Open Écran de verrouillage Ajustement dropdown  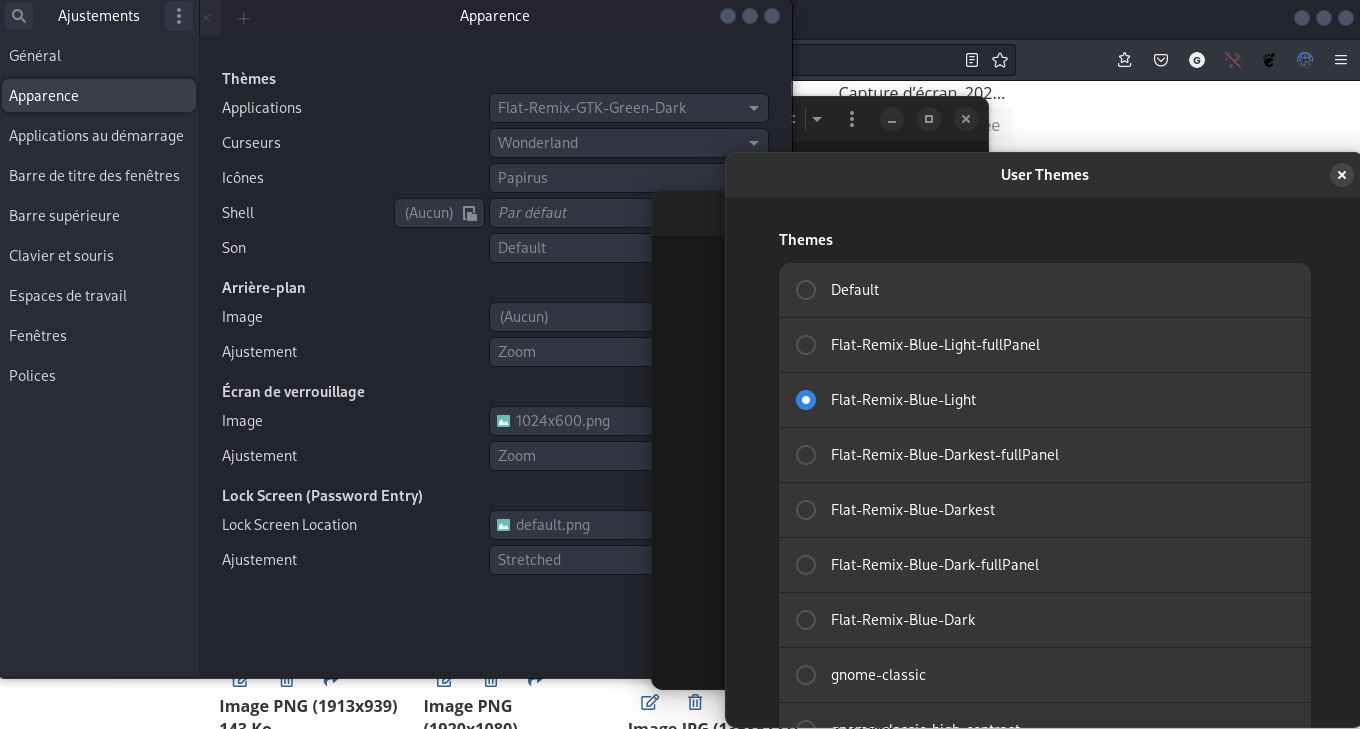tap(571, 456)
